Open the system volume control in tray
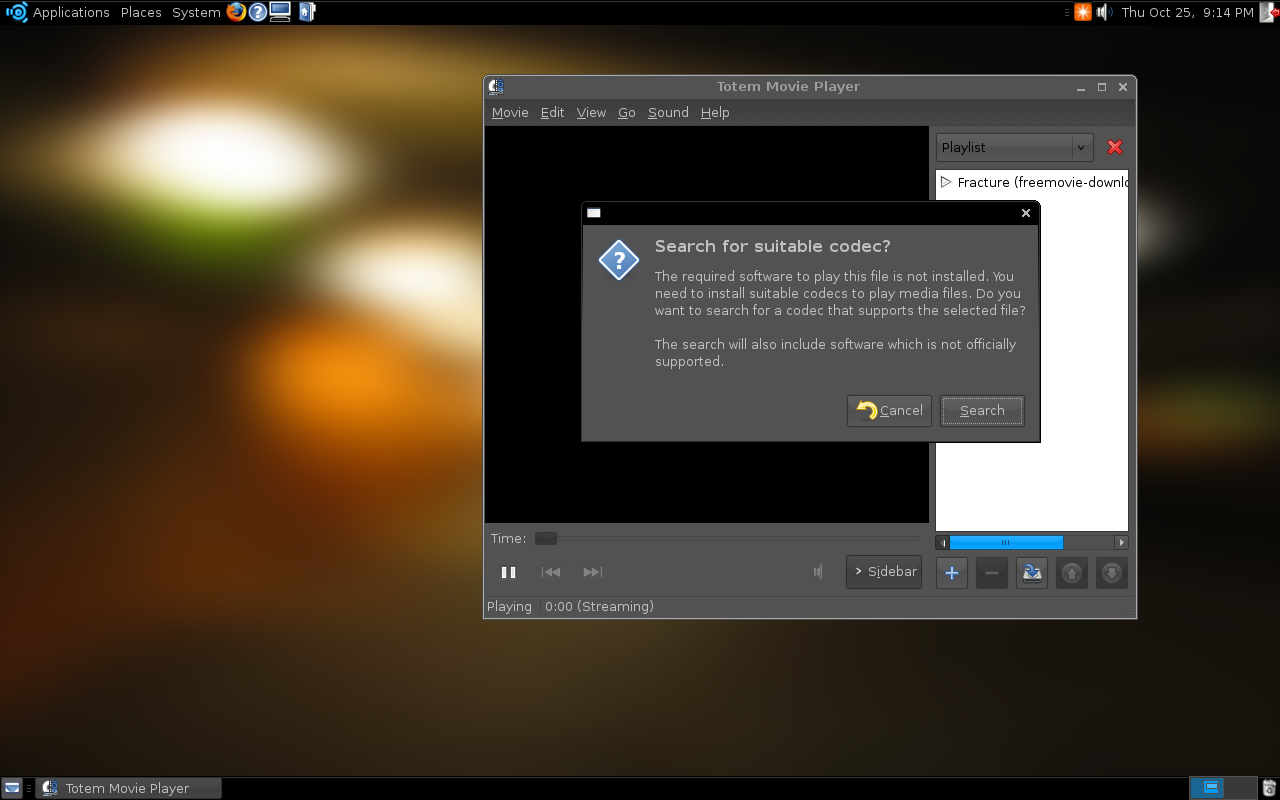 pyautogui.click(x=1105, y=12)
